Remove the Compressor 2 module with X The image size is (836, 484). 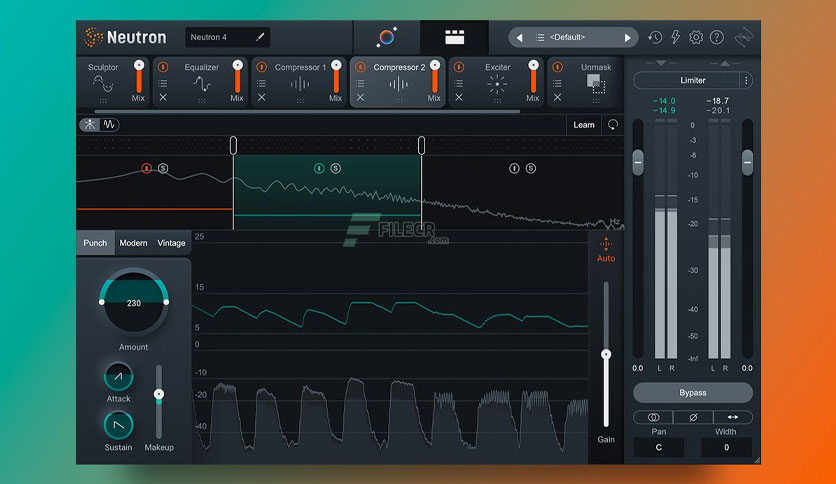click(360, 98)
